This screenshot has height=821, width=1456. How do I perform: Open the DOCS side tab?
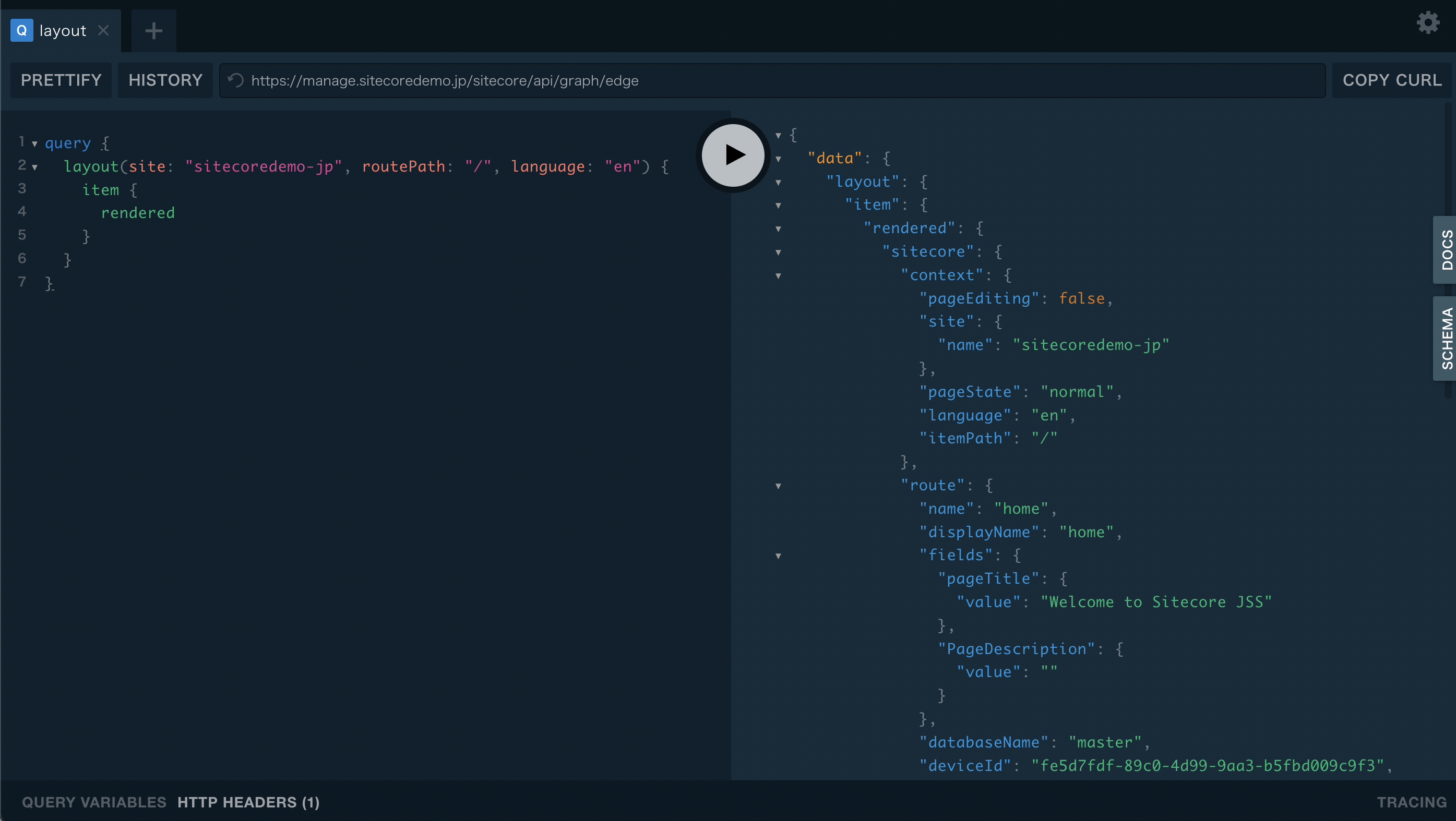[x=1445, y=250]
